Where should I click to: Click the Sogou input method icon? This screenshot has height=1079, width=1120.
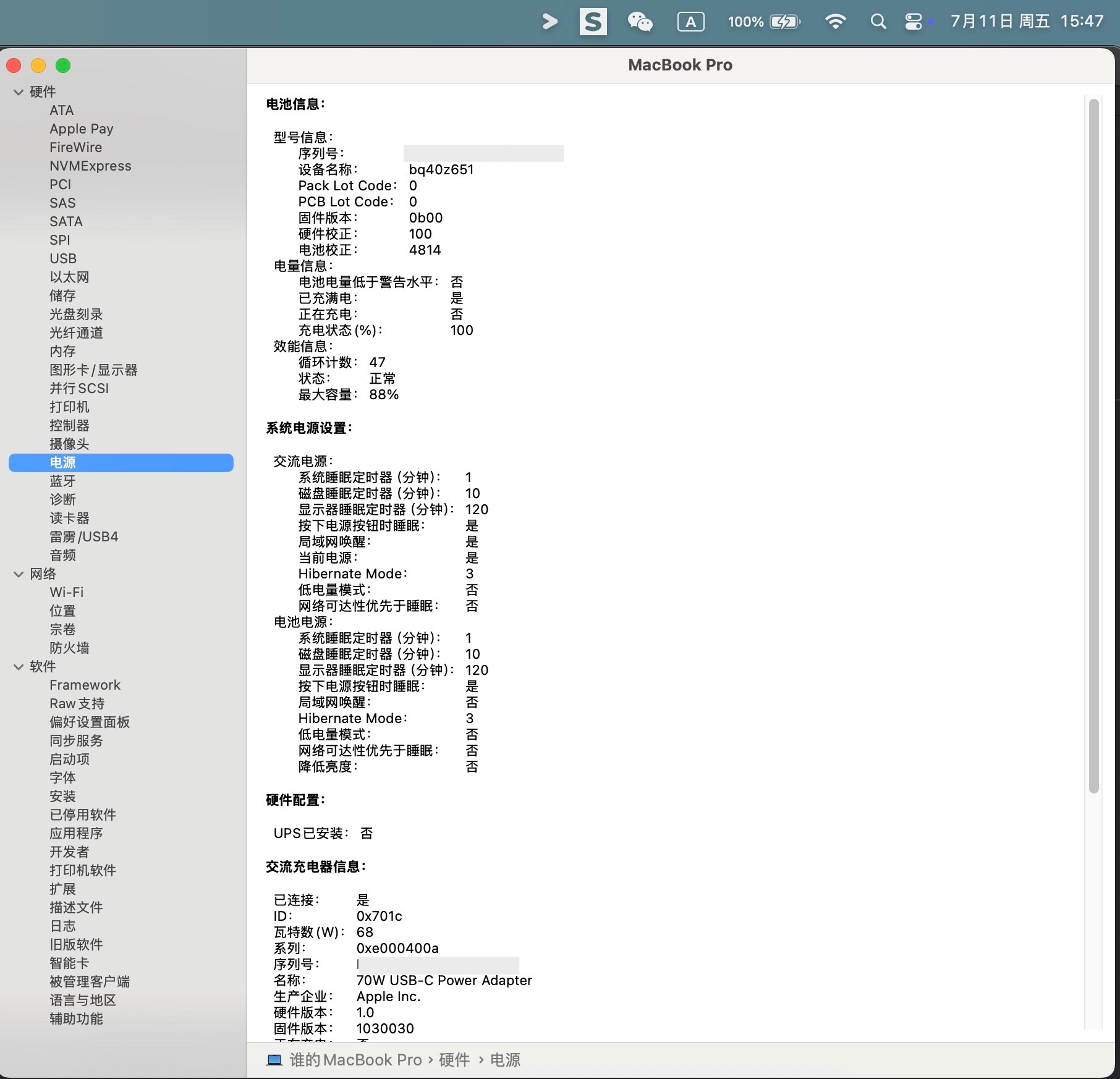pos(593,22)
